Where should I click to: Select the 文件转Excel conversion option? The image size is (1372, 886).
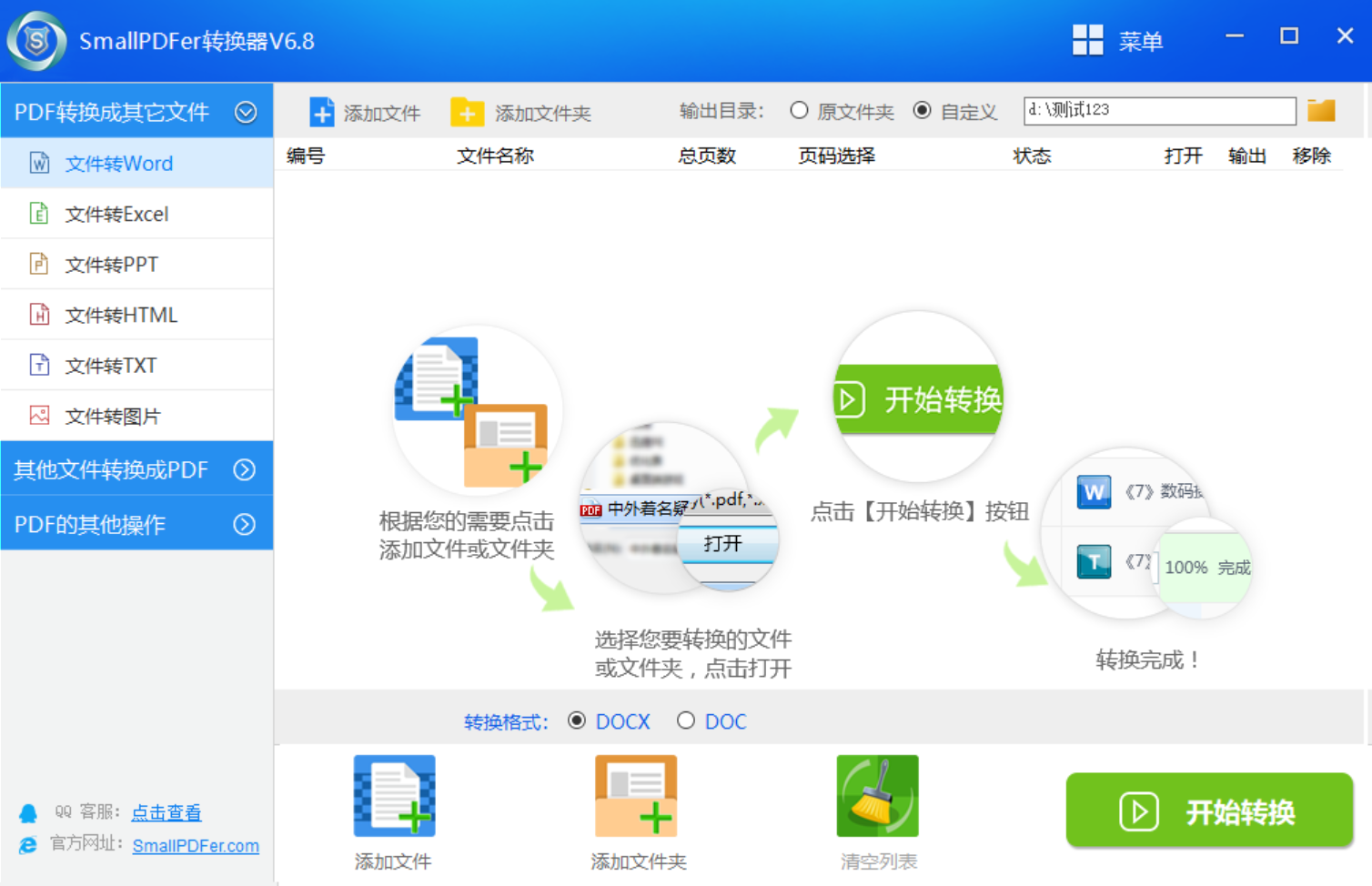pos(116,214)
